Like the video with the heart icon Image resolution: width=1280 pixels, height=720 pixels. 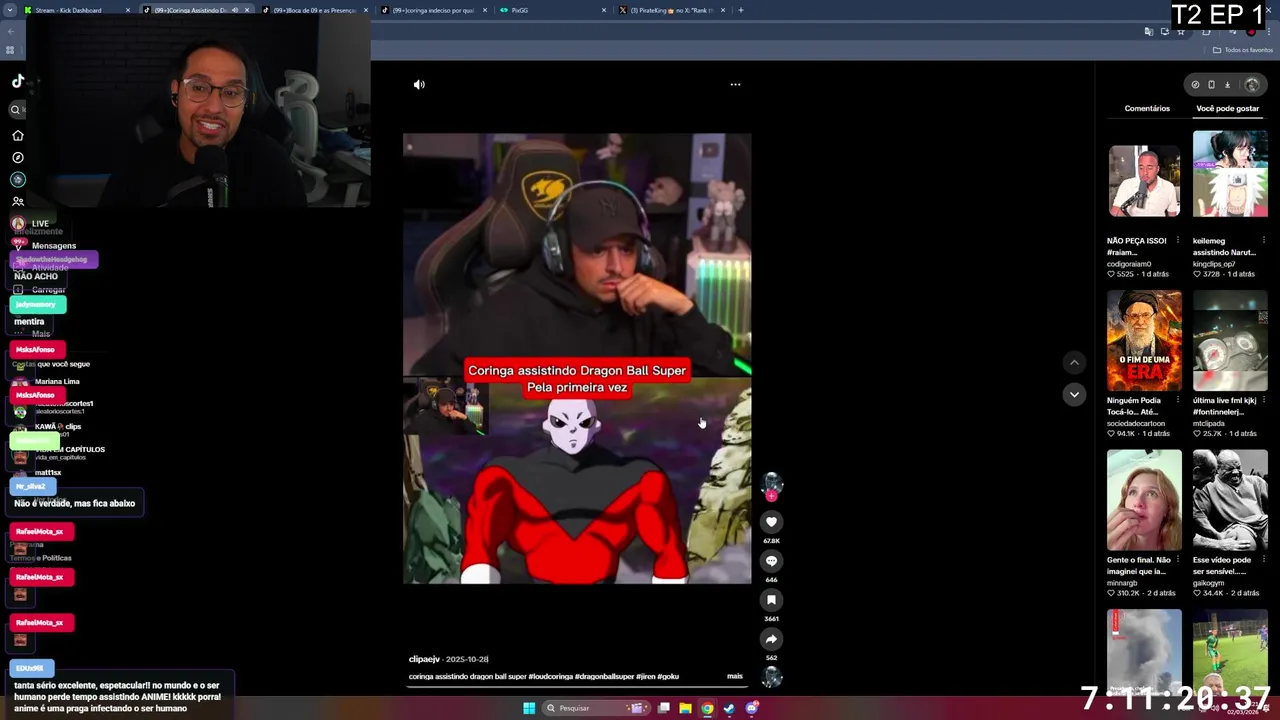pos(771,522)
